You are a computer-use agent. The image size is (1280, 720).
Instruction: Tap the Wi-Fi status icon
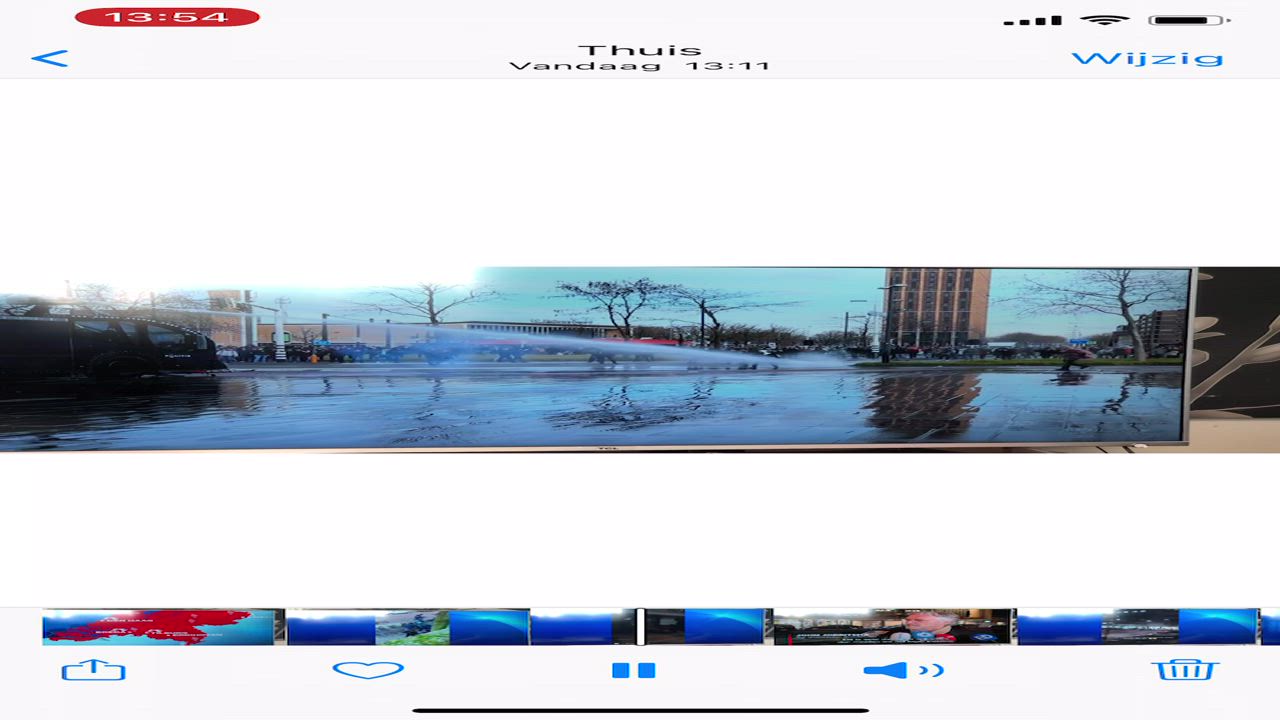pos(1104,20)
